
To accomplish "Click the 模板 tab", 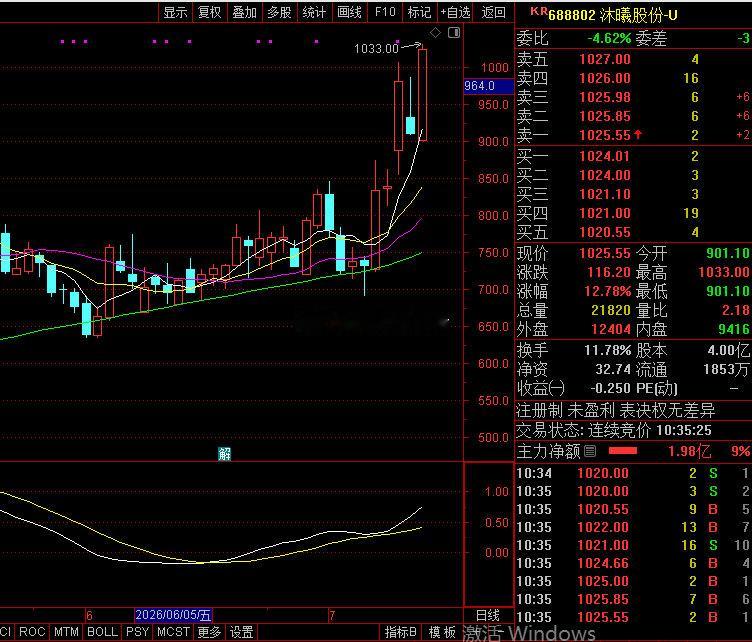I will pyautogui.click(x=442, y=632).
